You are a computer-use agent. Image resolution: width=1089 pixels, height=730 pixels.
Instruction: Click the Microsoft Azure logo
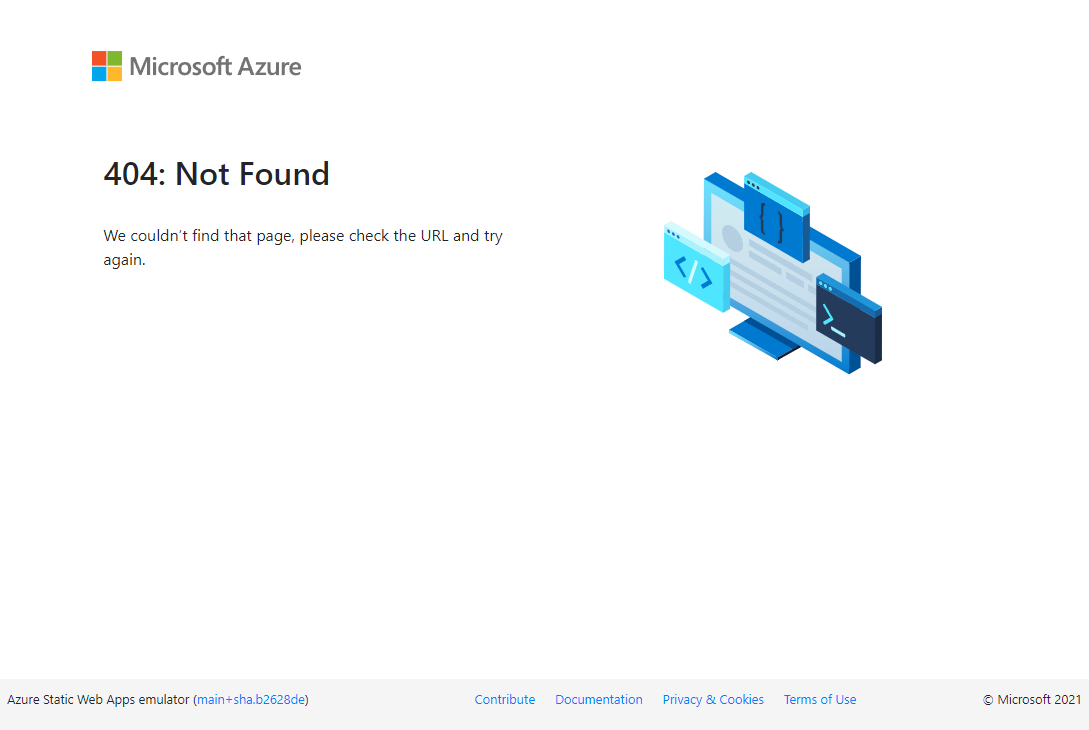[x=197, y=66]
